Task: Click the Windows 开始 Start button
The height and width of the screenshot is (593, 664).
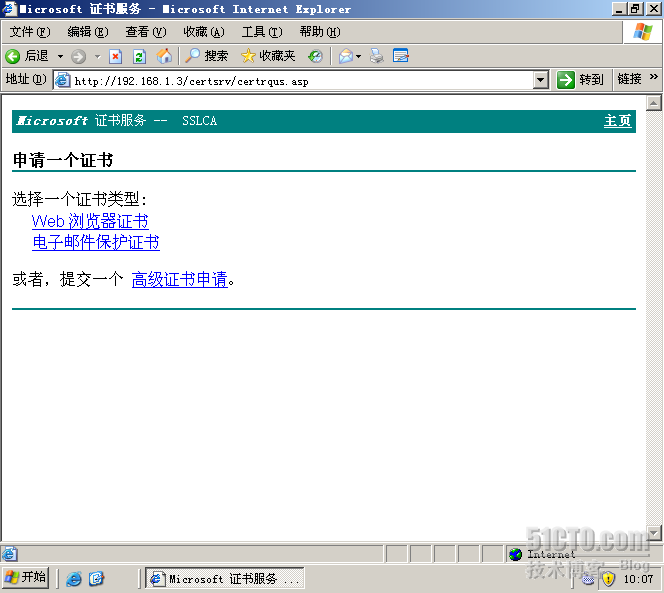Action: tap(25, 578)
